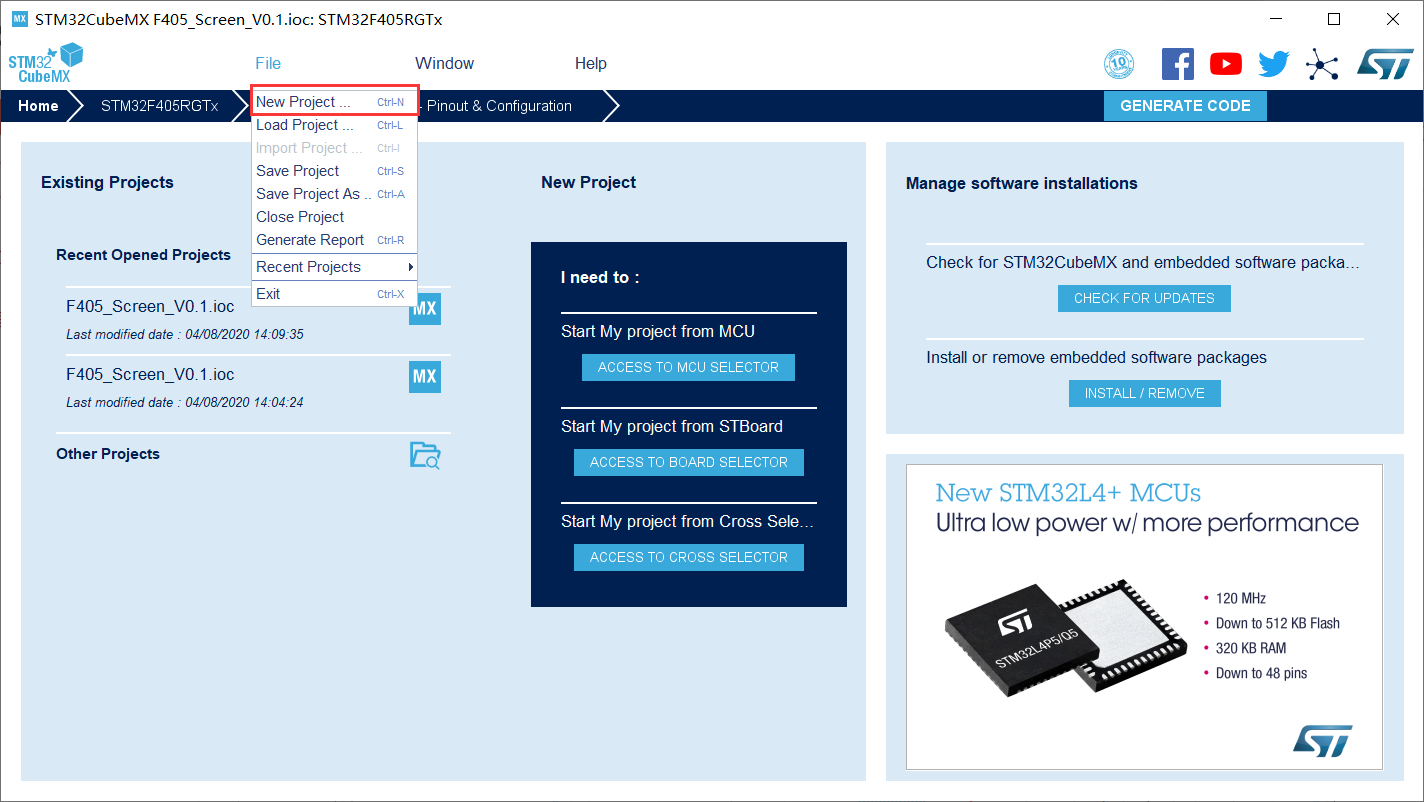
Task: Click CHECK FOR UPDATES button
Action: tap(1144, 298)
